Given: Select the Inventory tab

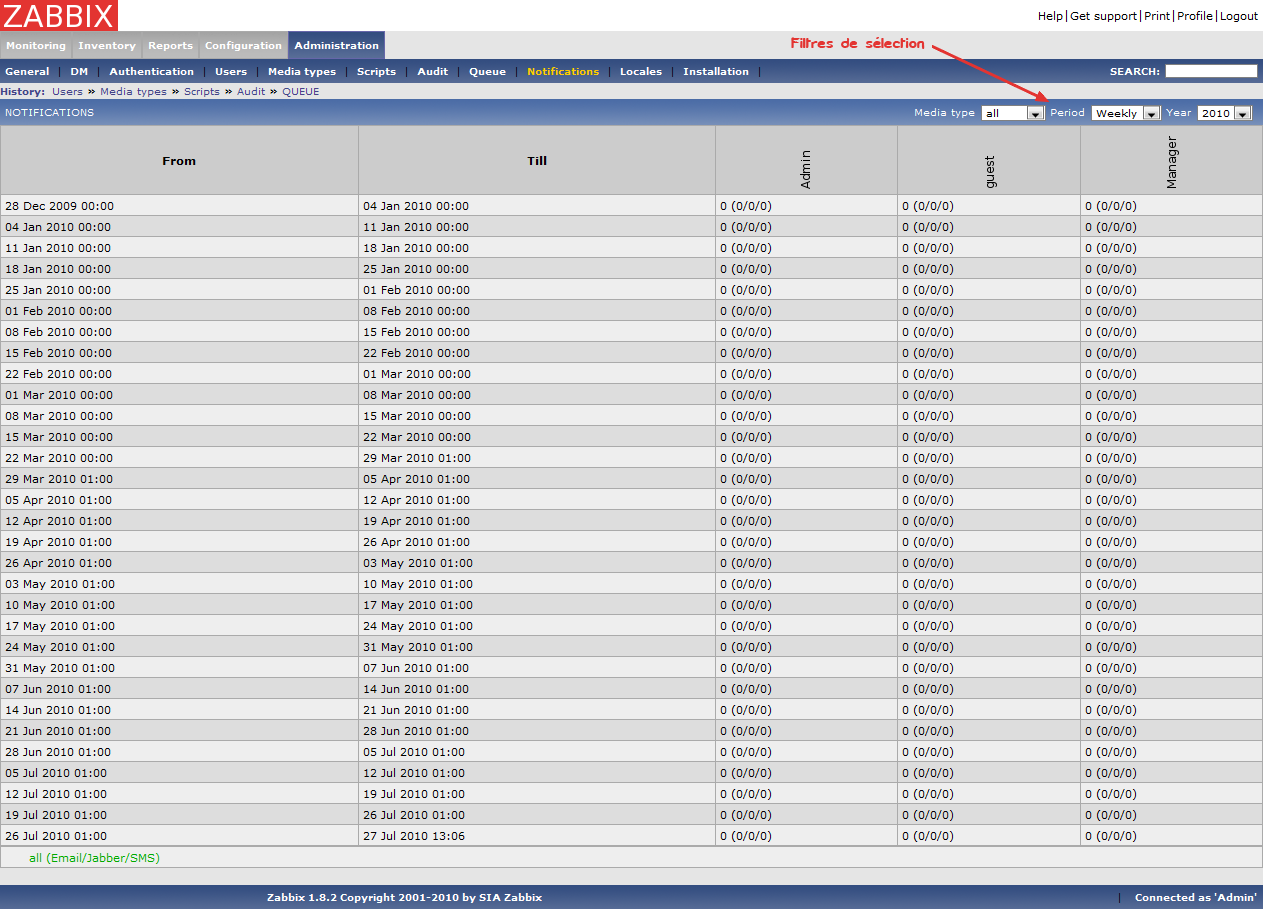Looking at the screenshot, I should pos(107,45).
